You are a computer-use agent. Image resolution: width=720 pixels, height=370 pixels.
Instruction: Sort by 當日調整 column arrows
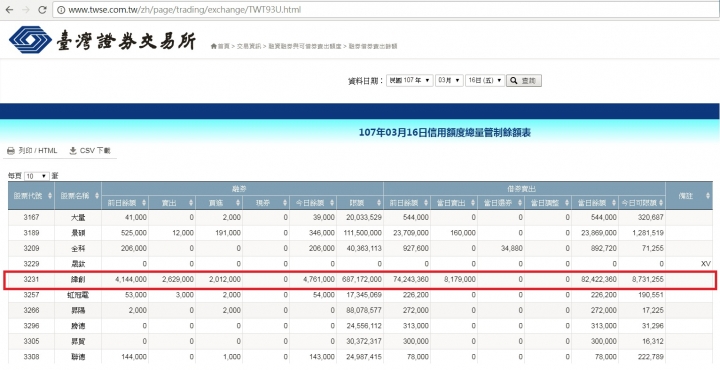point(567,203)
